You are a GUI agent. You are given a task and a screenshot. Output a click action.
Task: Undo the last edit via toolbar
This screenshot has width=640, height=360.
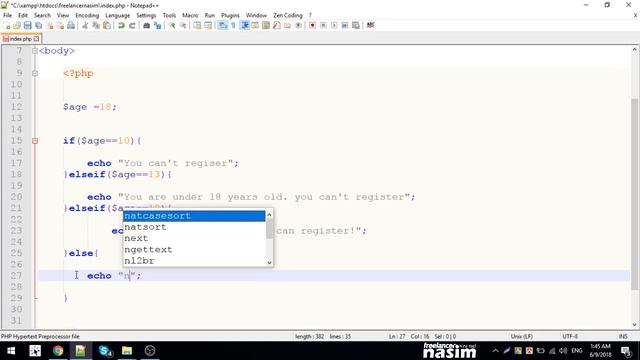[x=121, y=25]
